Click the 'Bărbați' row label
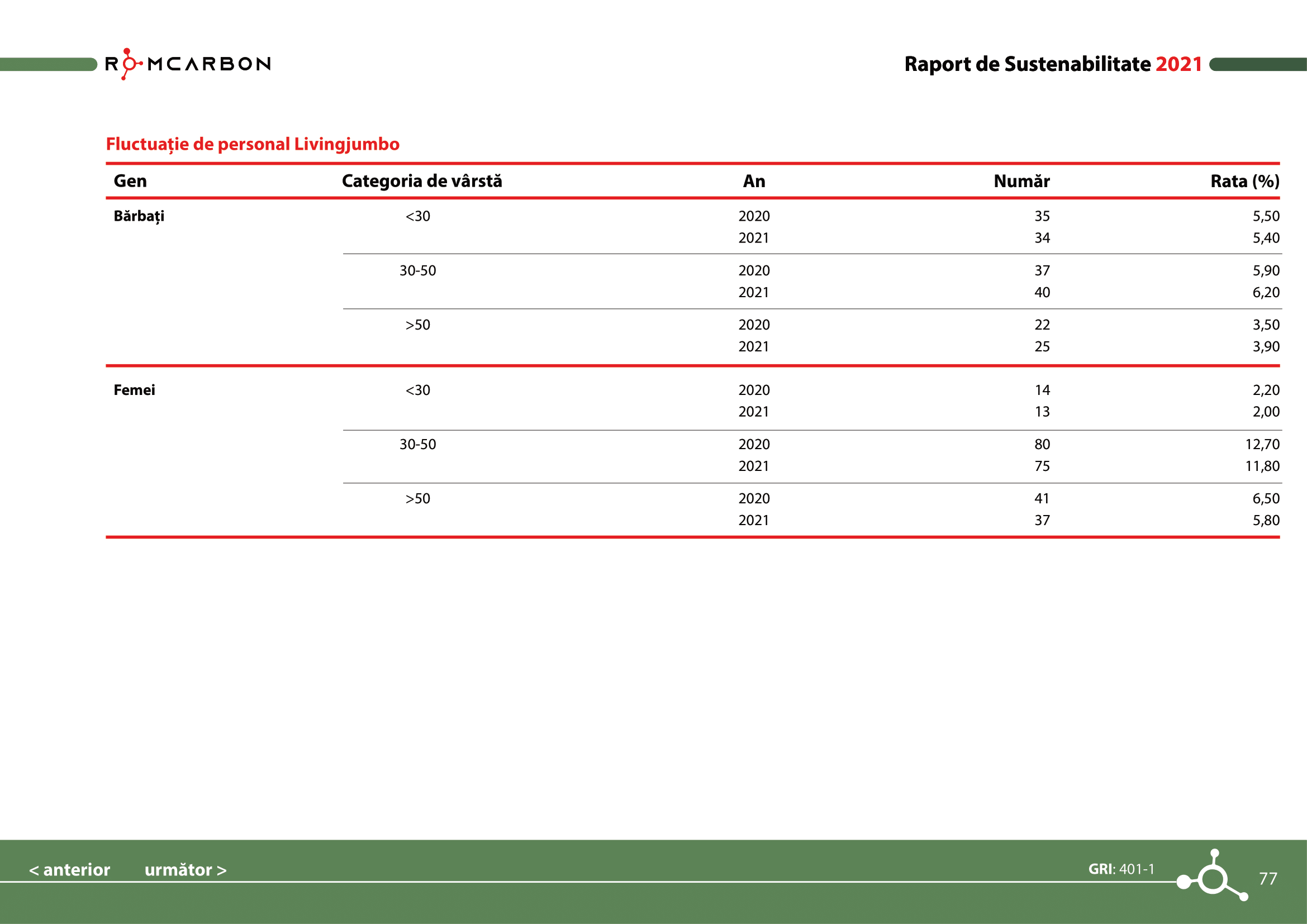Image resolution: width=1307 pixels, height=924 pixels. (x=139, y=216)
